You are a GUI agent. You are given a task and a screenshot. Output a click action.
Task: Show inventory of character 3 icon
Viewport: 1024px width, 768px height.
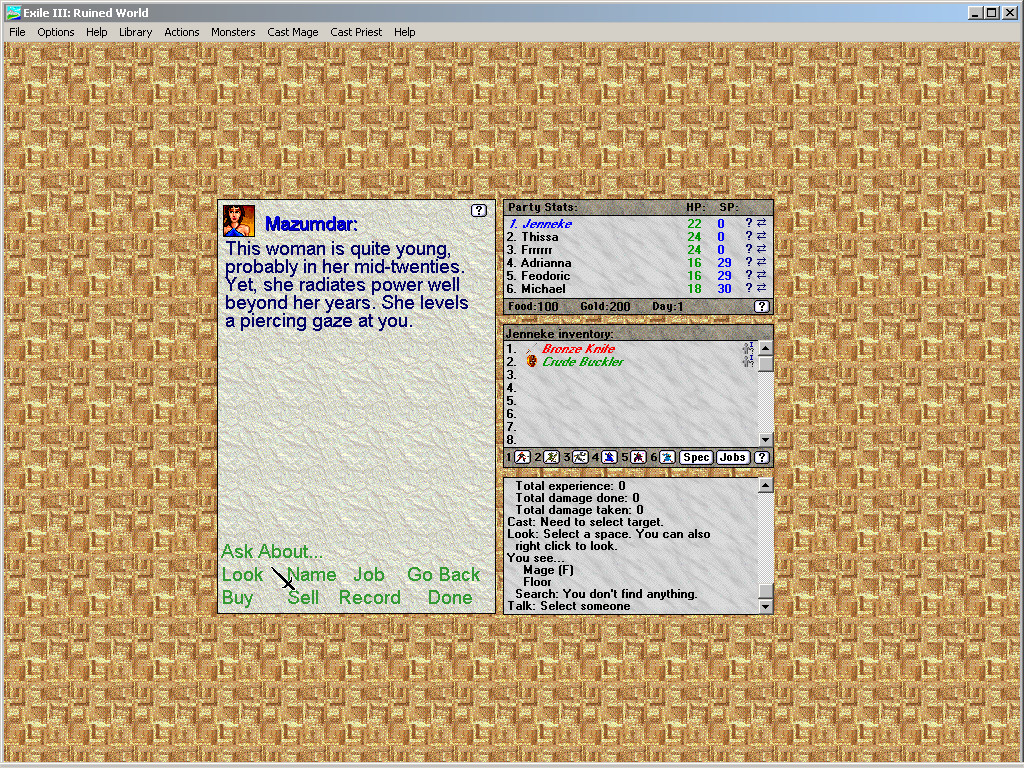[x=580, y=457]
